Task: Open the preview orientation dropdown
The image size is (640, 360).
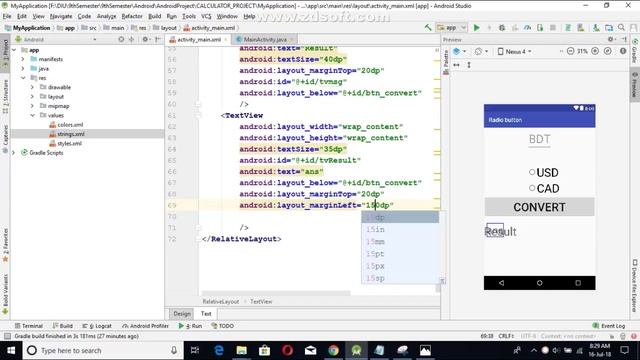Action: click(x=481, y=51)
